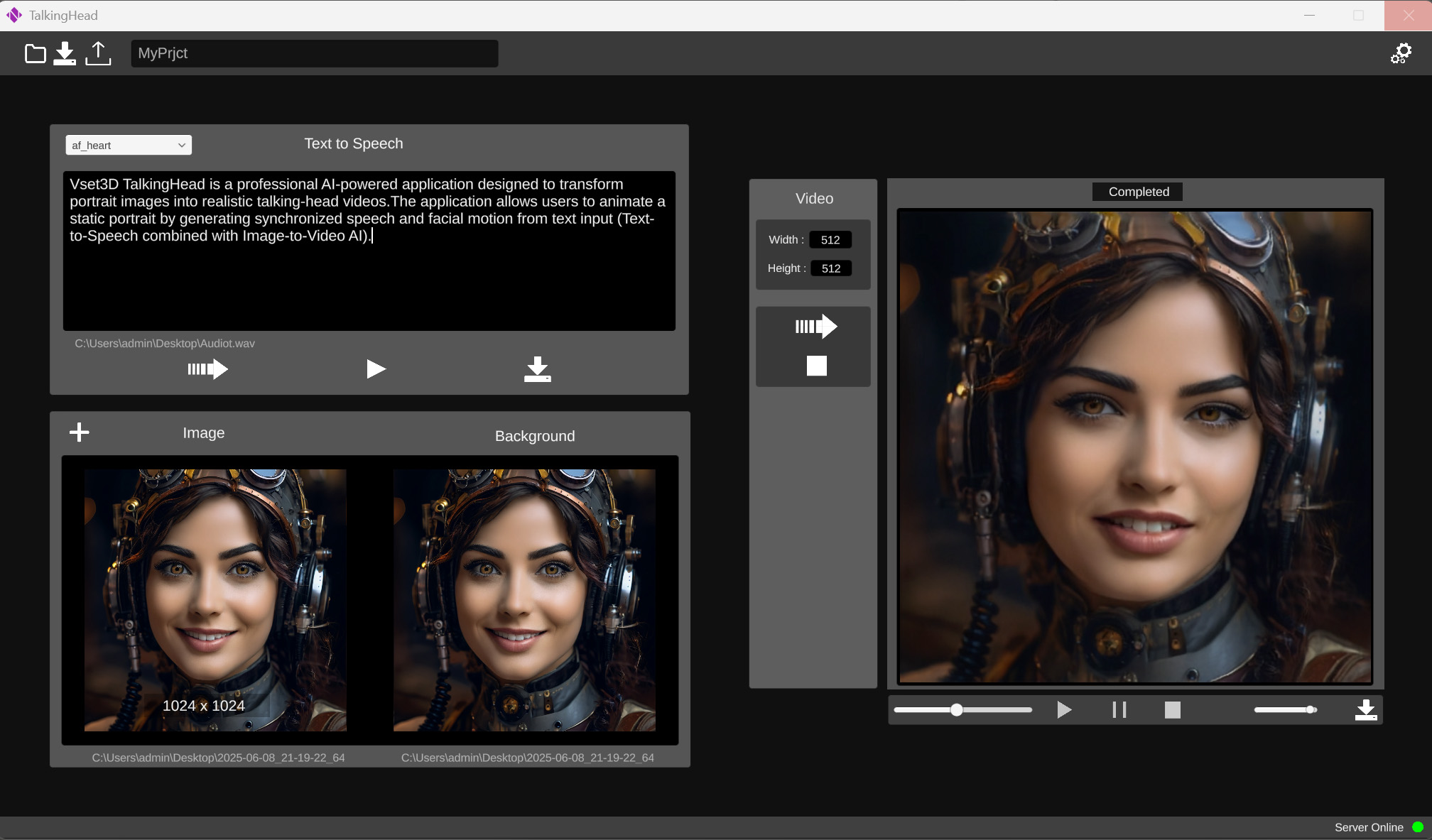Expand the af_heart voice dropdown

(x=129, y=146)
